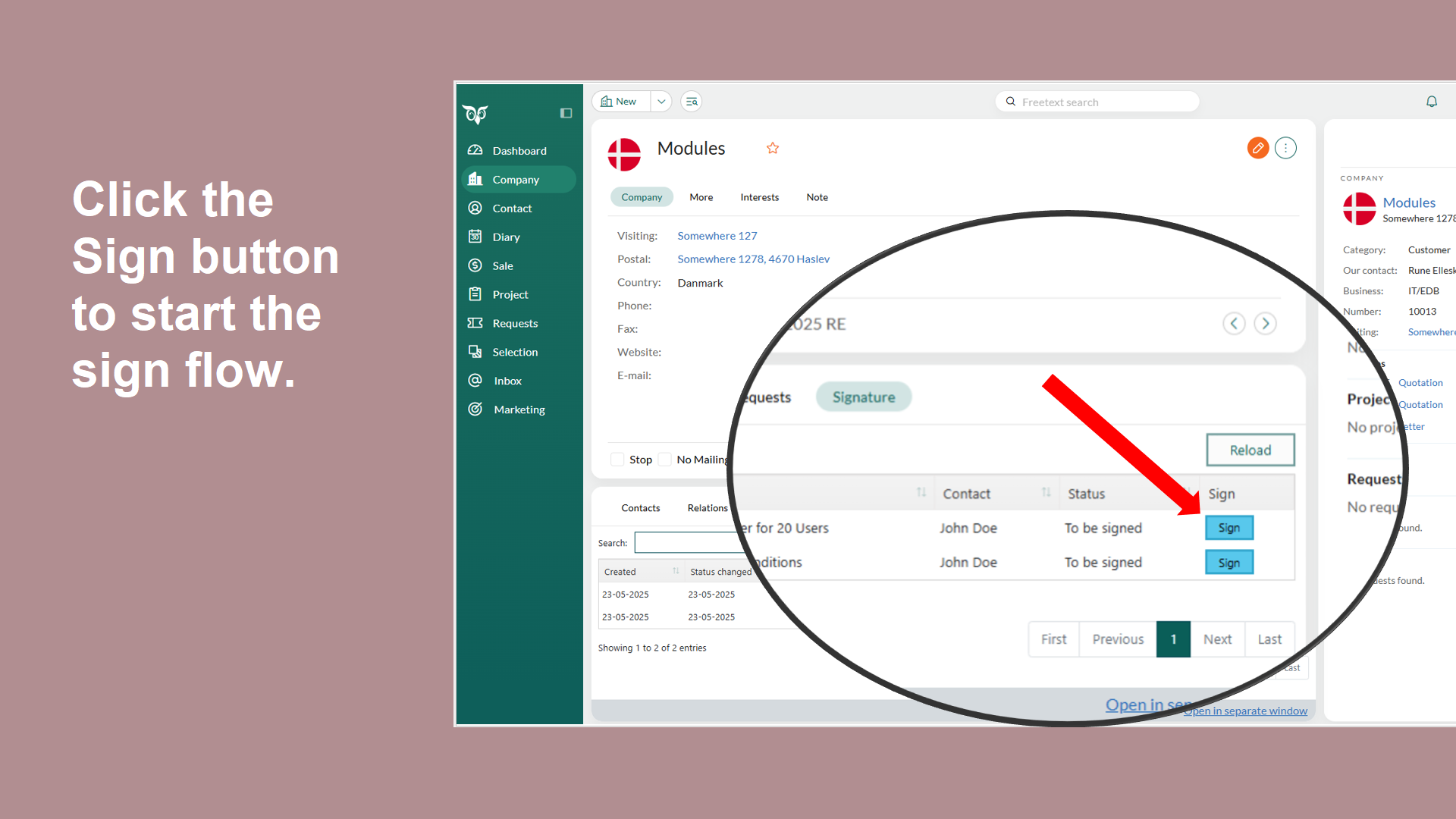The width and height of the screenshot is (1456, 819).
Task: Open the Somewhere 127 visiting address link
Action: click(x=717, y=236)
